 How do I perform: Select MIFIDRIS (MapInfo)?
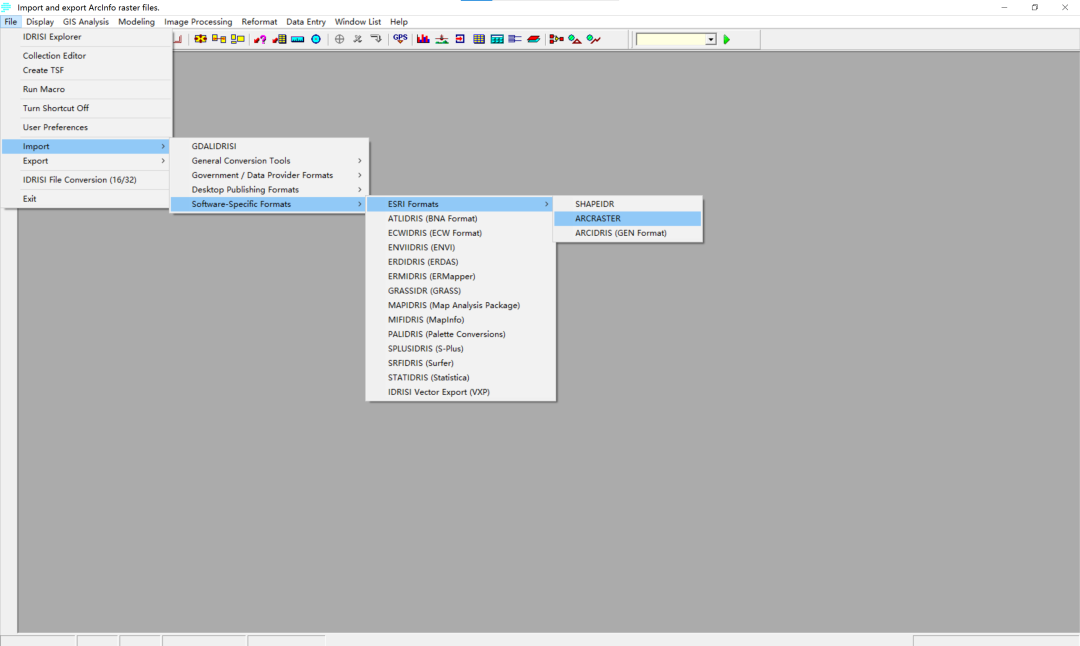point(461,320)
